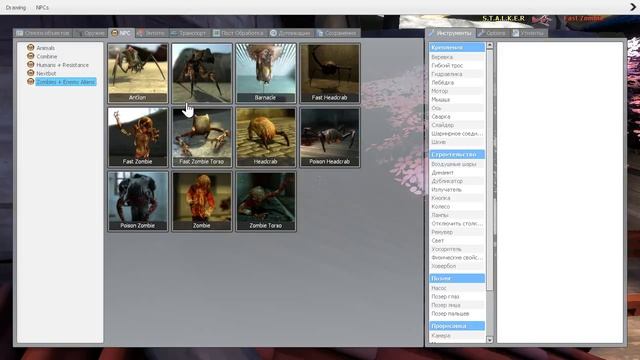Image resolution: width=640 pixels, height=360 pixels.
Task: Switch to the Утилиты tab
Action: click(x=528, y=33)
